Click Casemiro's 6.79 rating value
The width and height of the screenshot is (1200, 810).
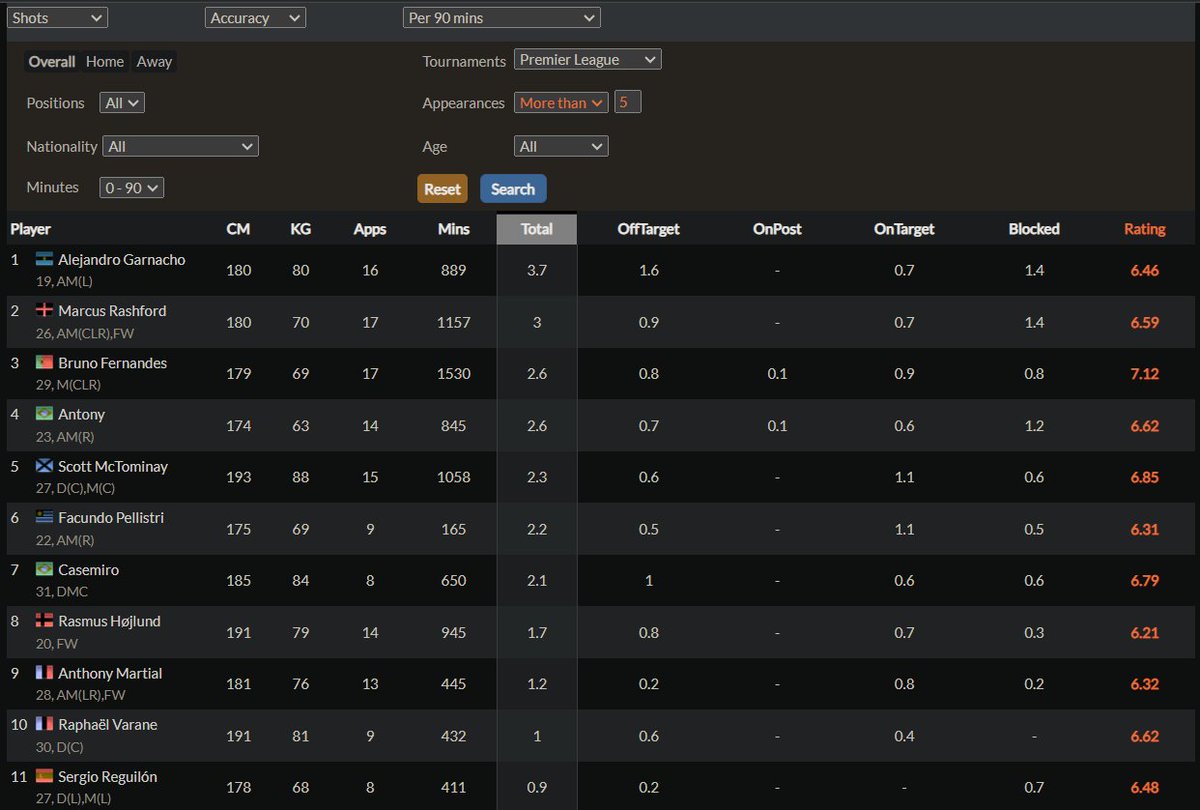[x=1144, y=580]
